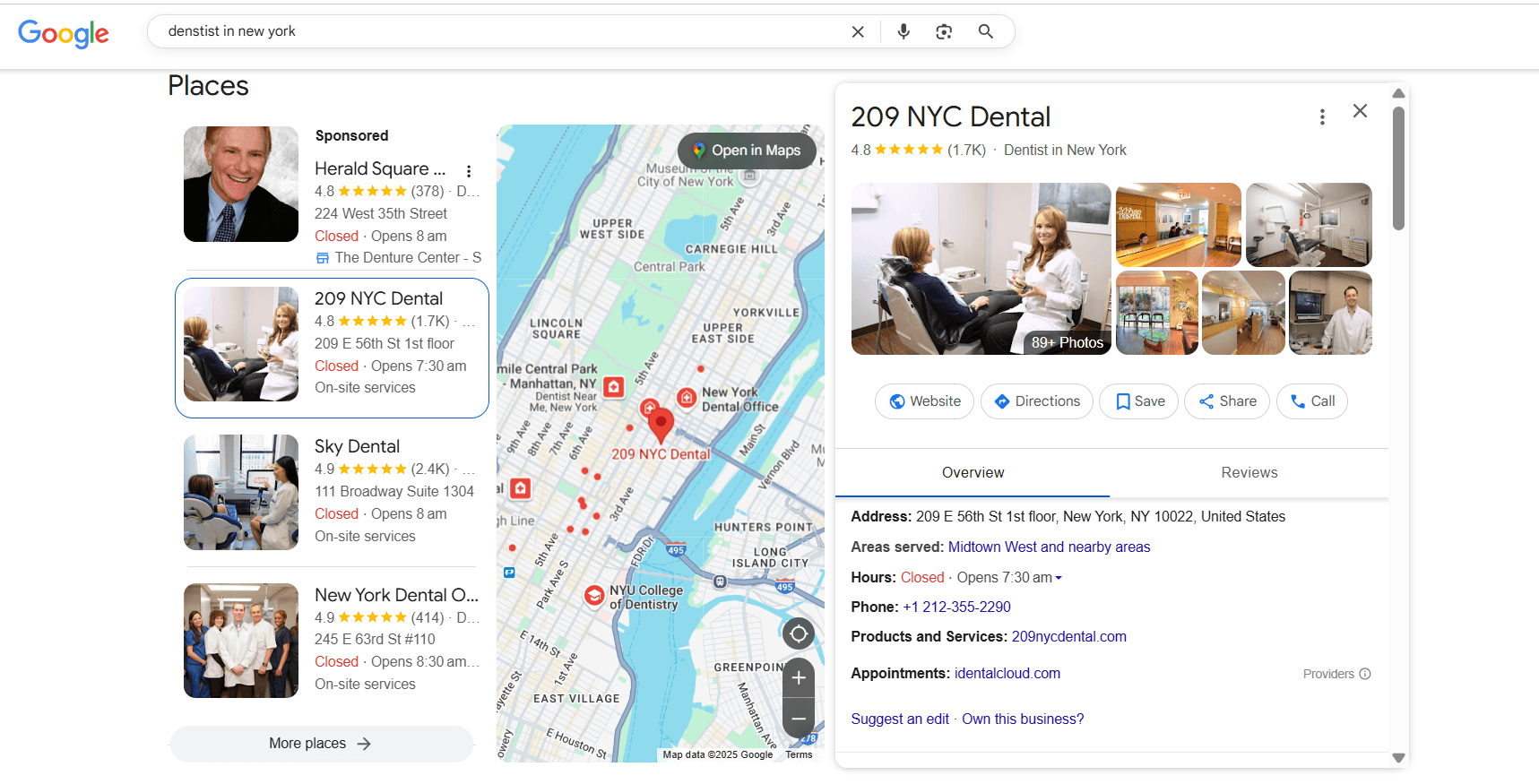Click the address 245 E 63rd St #110
The width and height of the screenshot is (1539, 784).
(375, 639)
